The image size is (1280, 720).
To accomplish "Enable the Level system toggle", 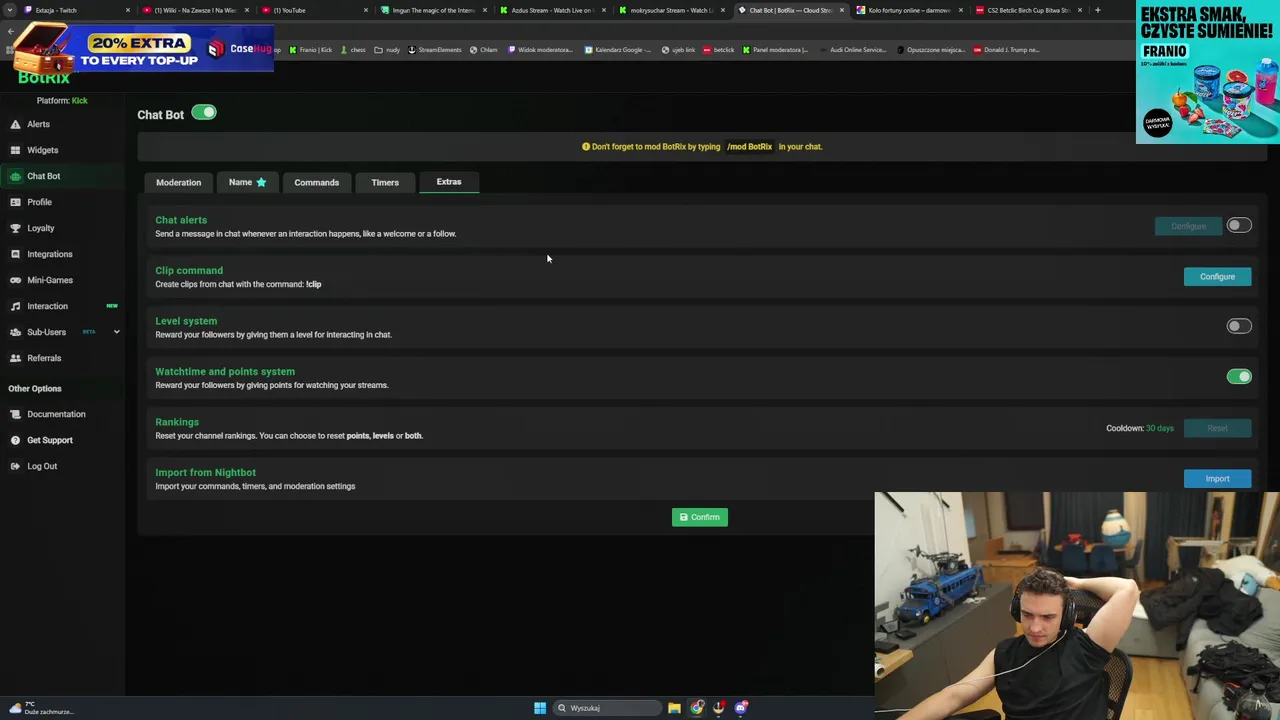I will [x=1239, y=326].
